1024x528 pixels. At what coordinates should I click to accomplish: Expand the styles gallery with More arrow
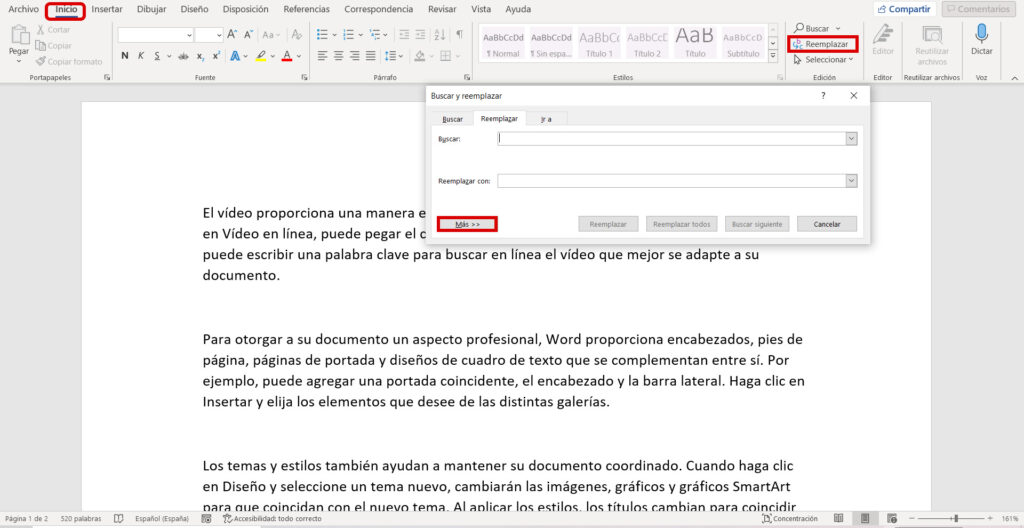tap(773, 57)
